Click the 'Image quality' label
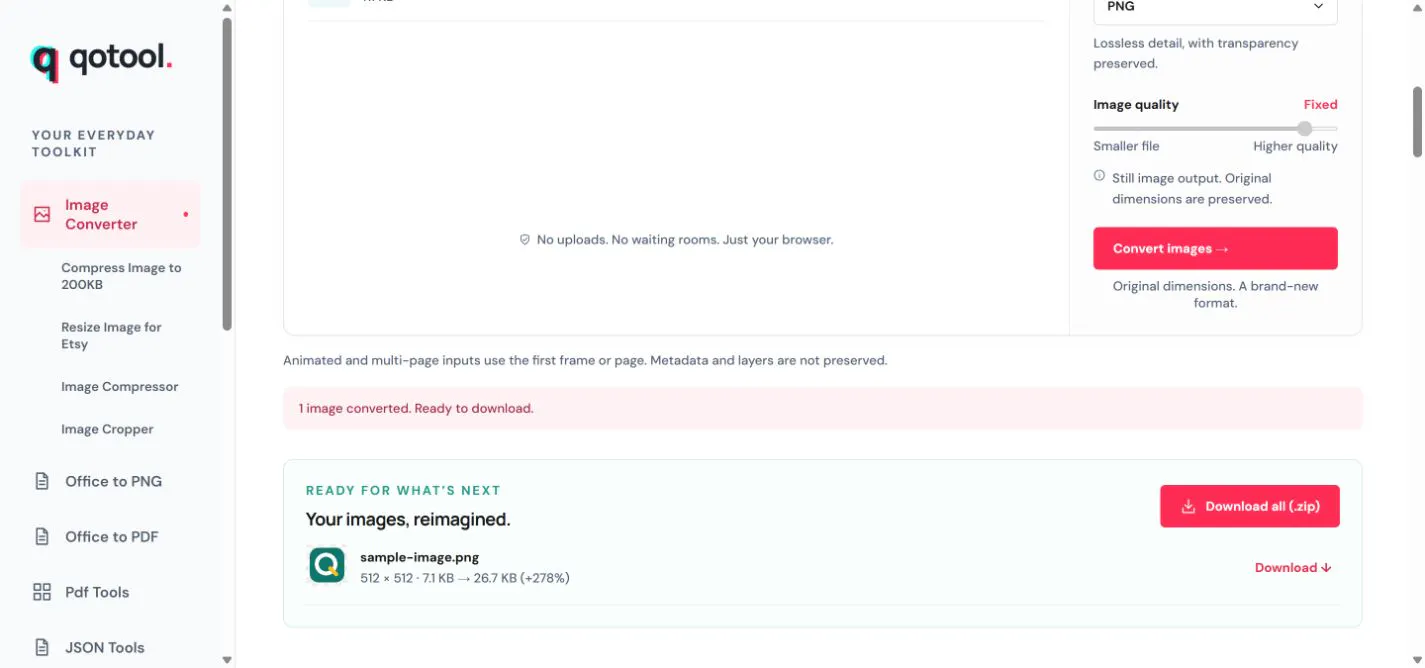This screenshot has width=1425, height=668. point(1136,104)
